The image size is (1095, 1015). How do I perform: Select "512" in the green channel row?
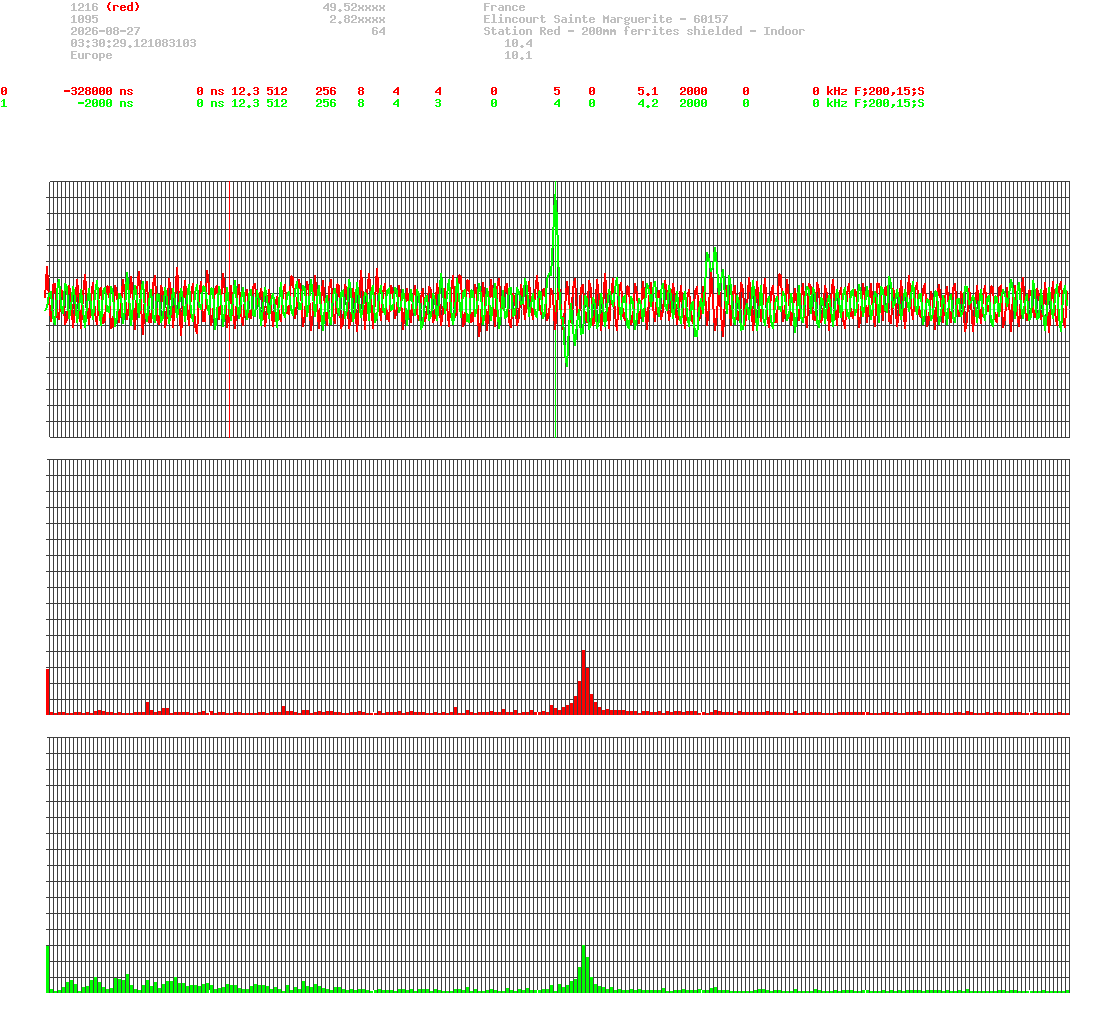277,103
